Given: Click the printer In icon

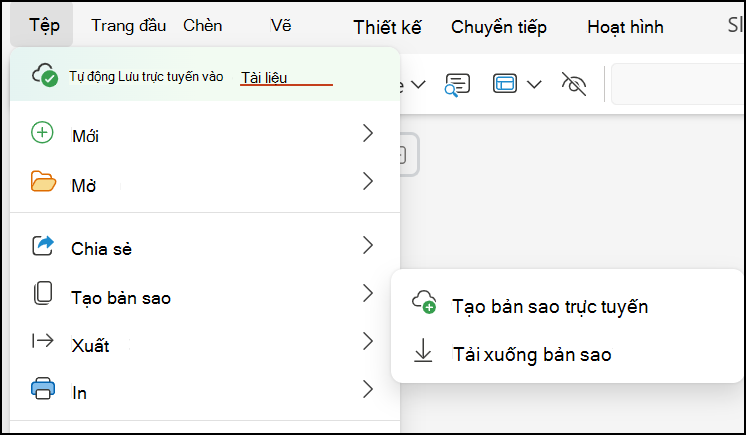Looking at the screenshot, I should click(43, 388).
